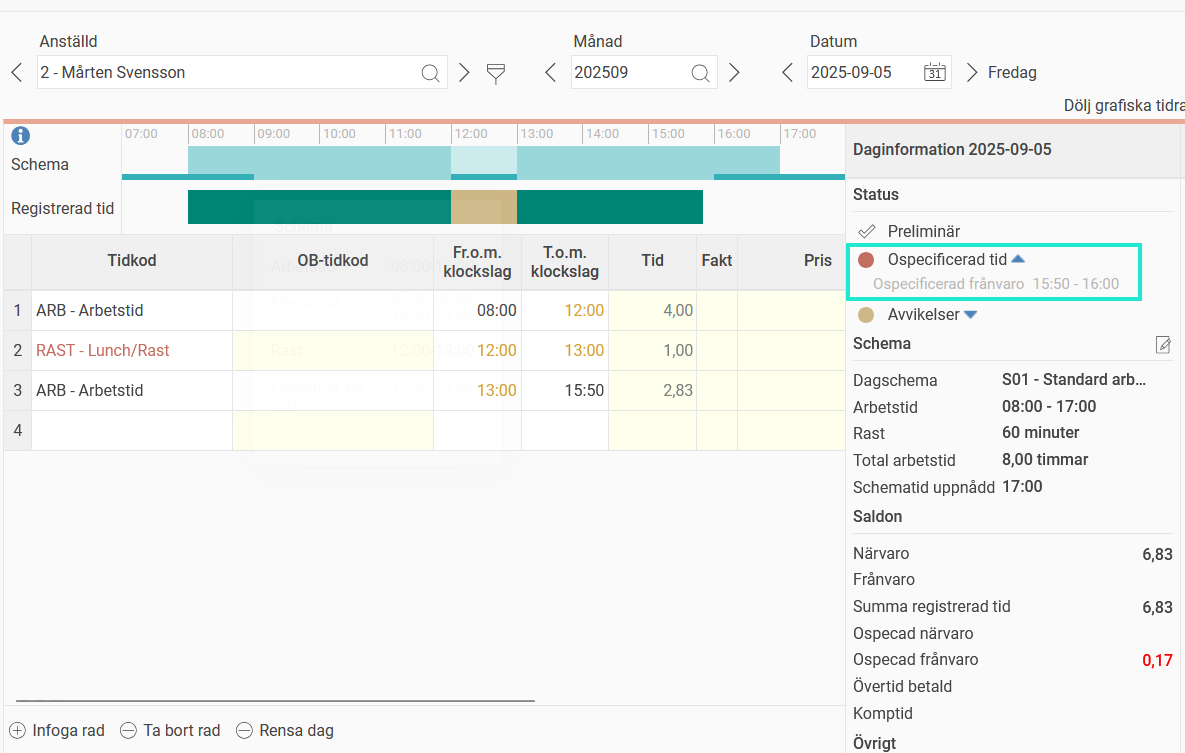The height and width of the screenshot is (753, 1185).
Task: Expand the Avvikelser section
Action: coord(970,315)
